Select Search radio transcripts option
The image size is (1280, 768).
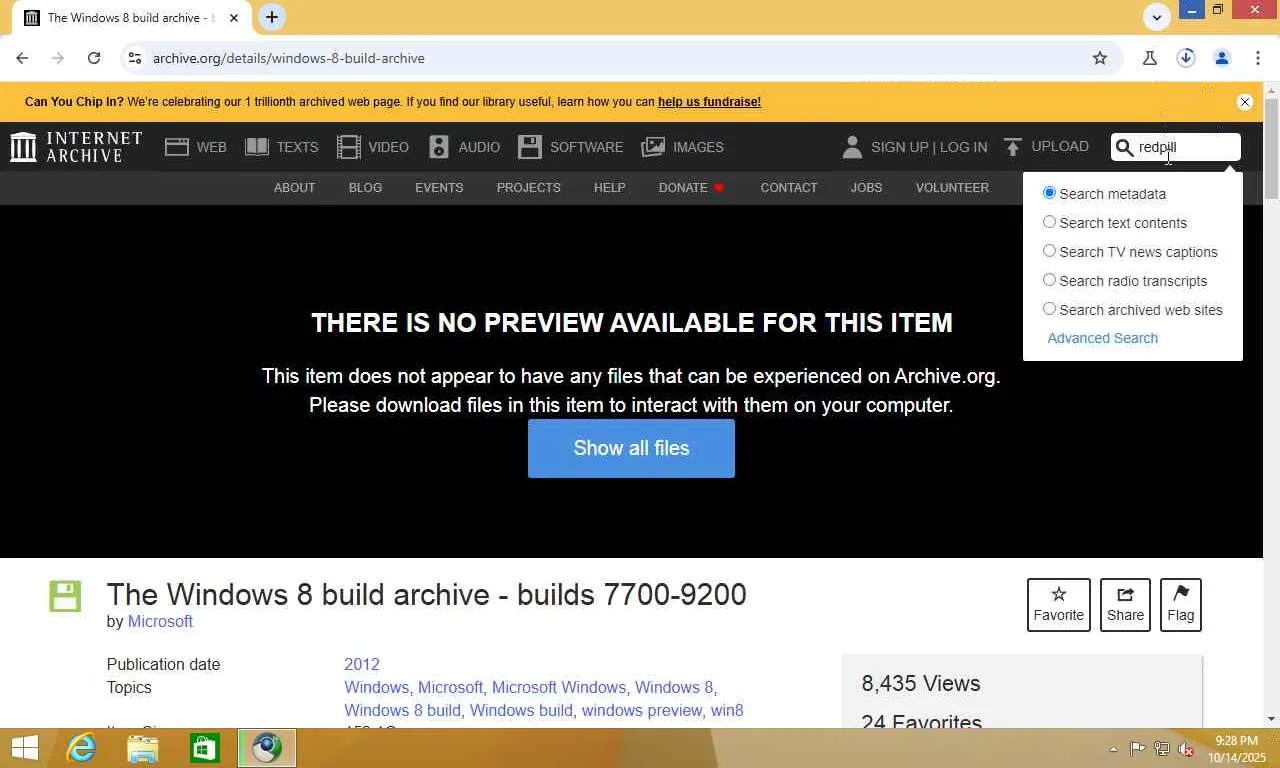click(x=1049, y=280)
